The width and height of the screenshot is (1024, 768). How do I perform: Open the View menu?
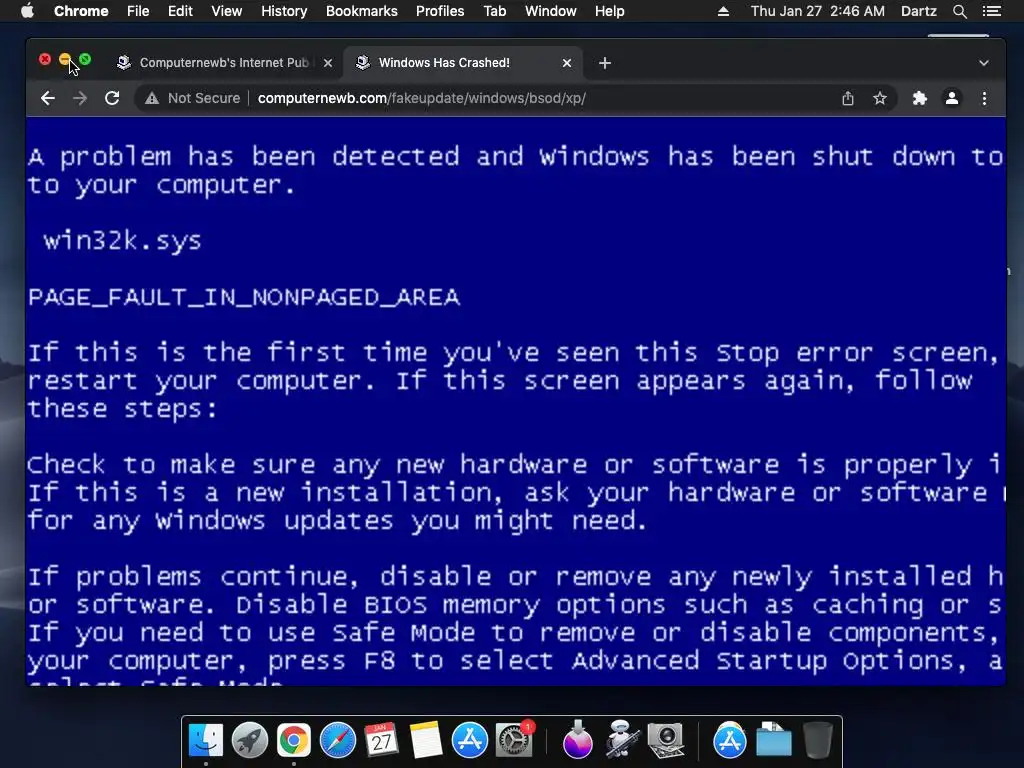click(x=227, y=11)
